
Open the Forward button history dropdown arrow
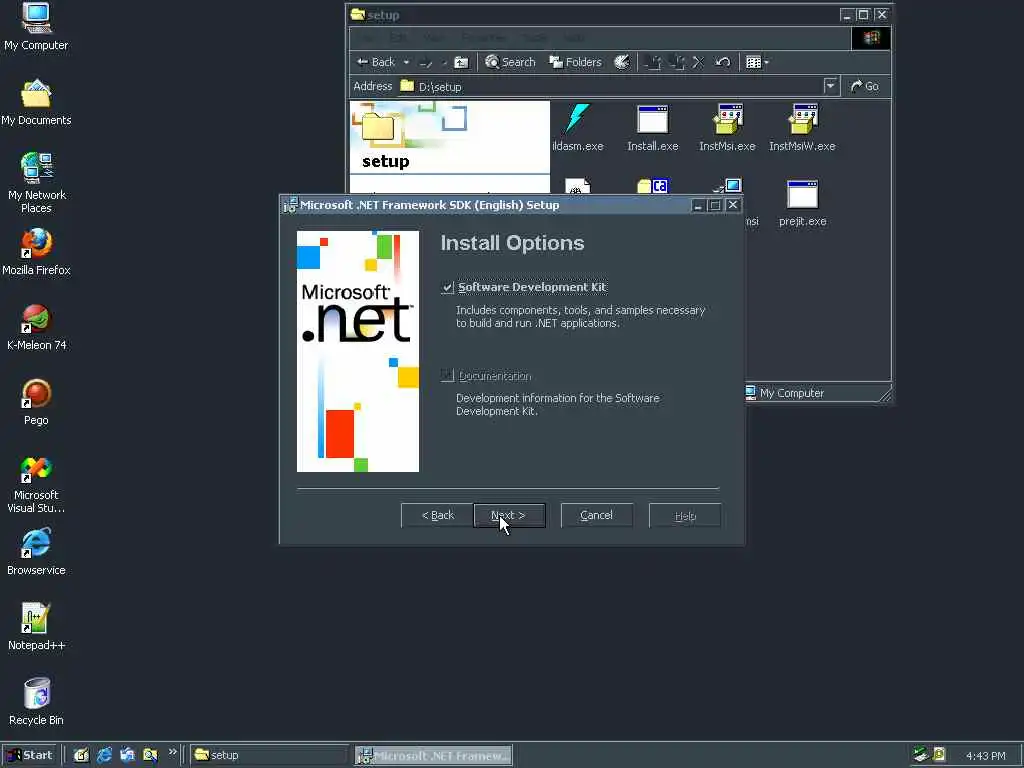coord(444,63)
